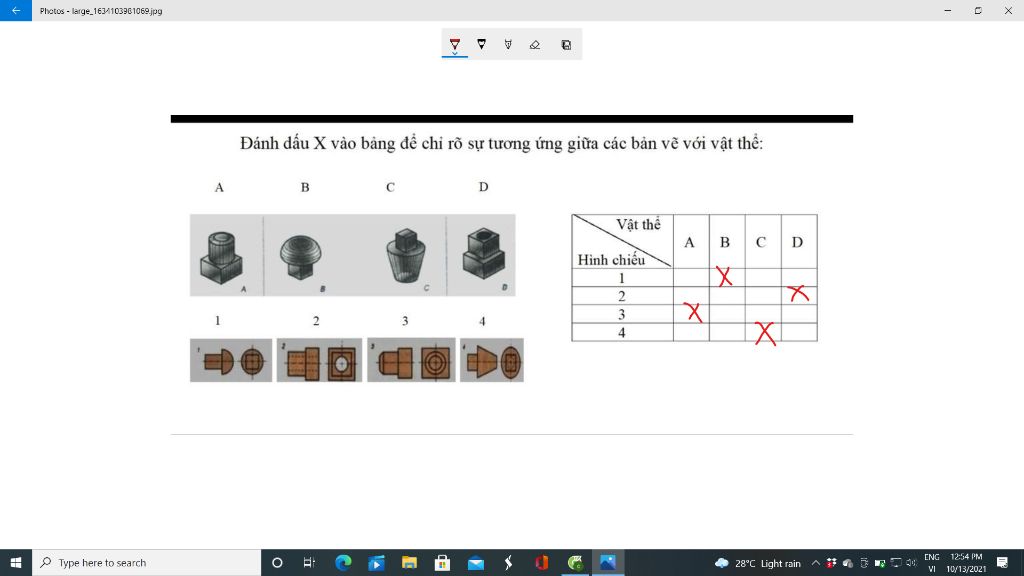
Task: Click the Hình chiếu table header
Action: [611, 260]
